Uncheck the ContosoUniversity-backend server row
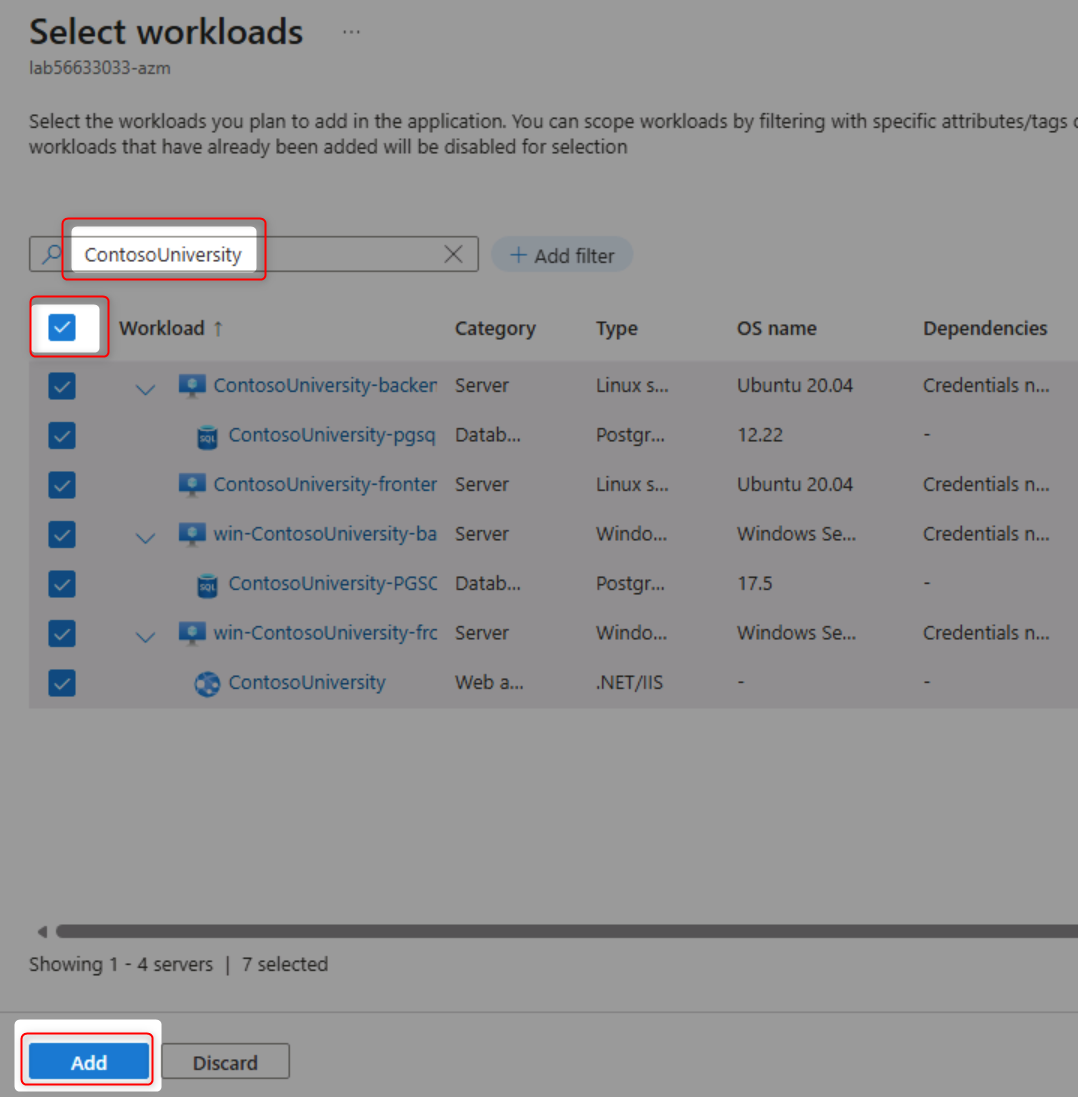 coord(62,385)
